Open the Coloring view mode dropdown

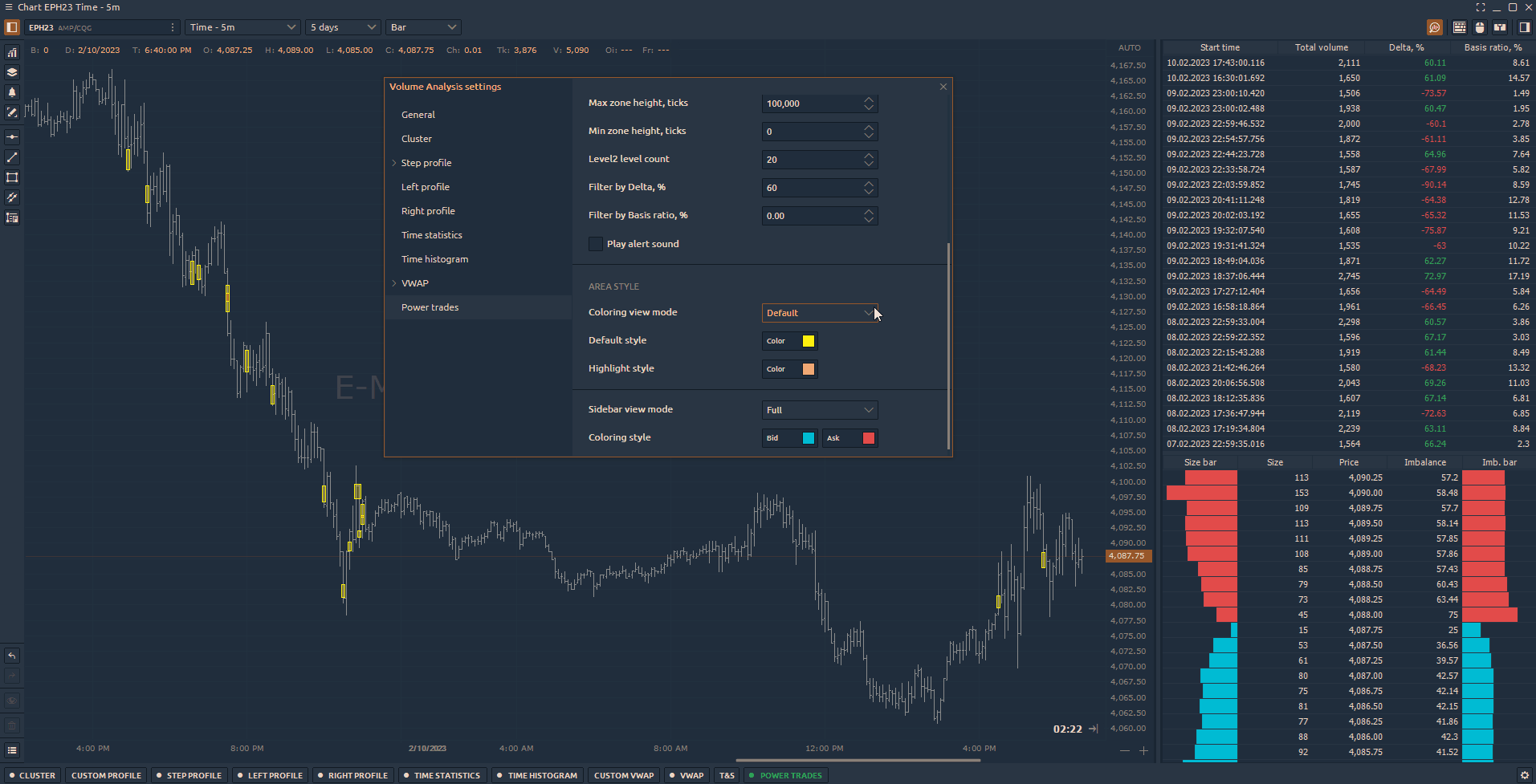[x=819, y=313]
